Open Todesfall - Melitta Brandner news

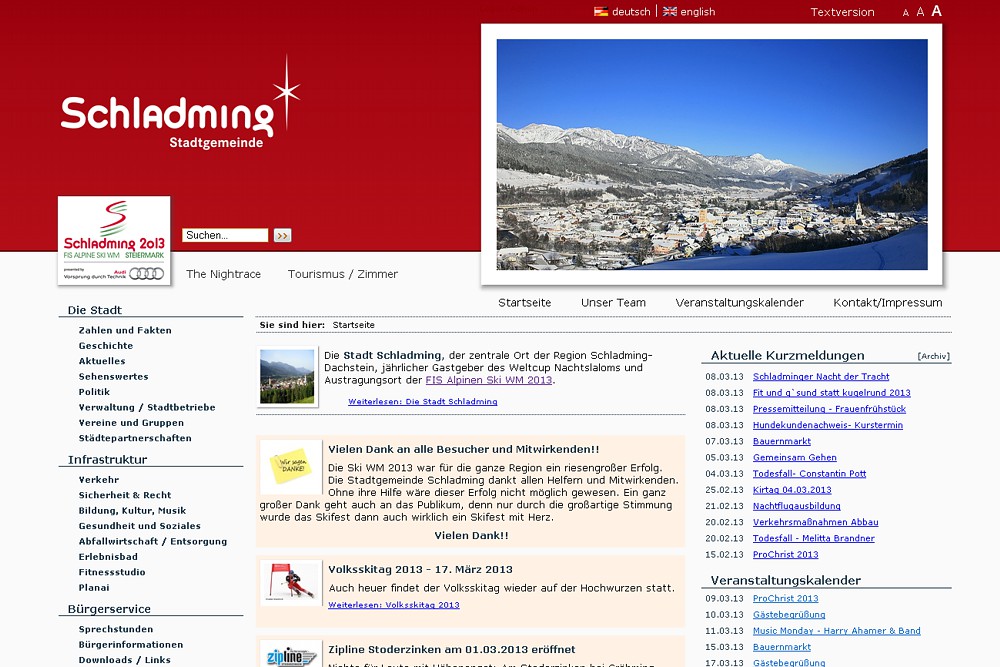tap(814, 538)
